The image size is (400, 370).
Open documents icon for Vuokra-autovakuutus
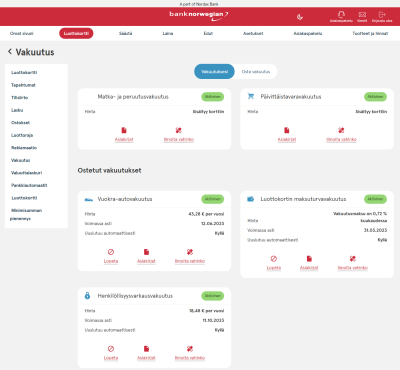pos(146,252)
